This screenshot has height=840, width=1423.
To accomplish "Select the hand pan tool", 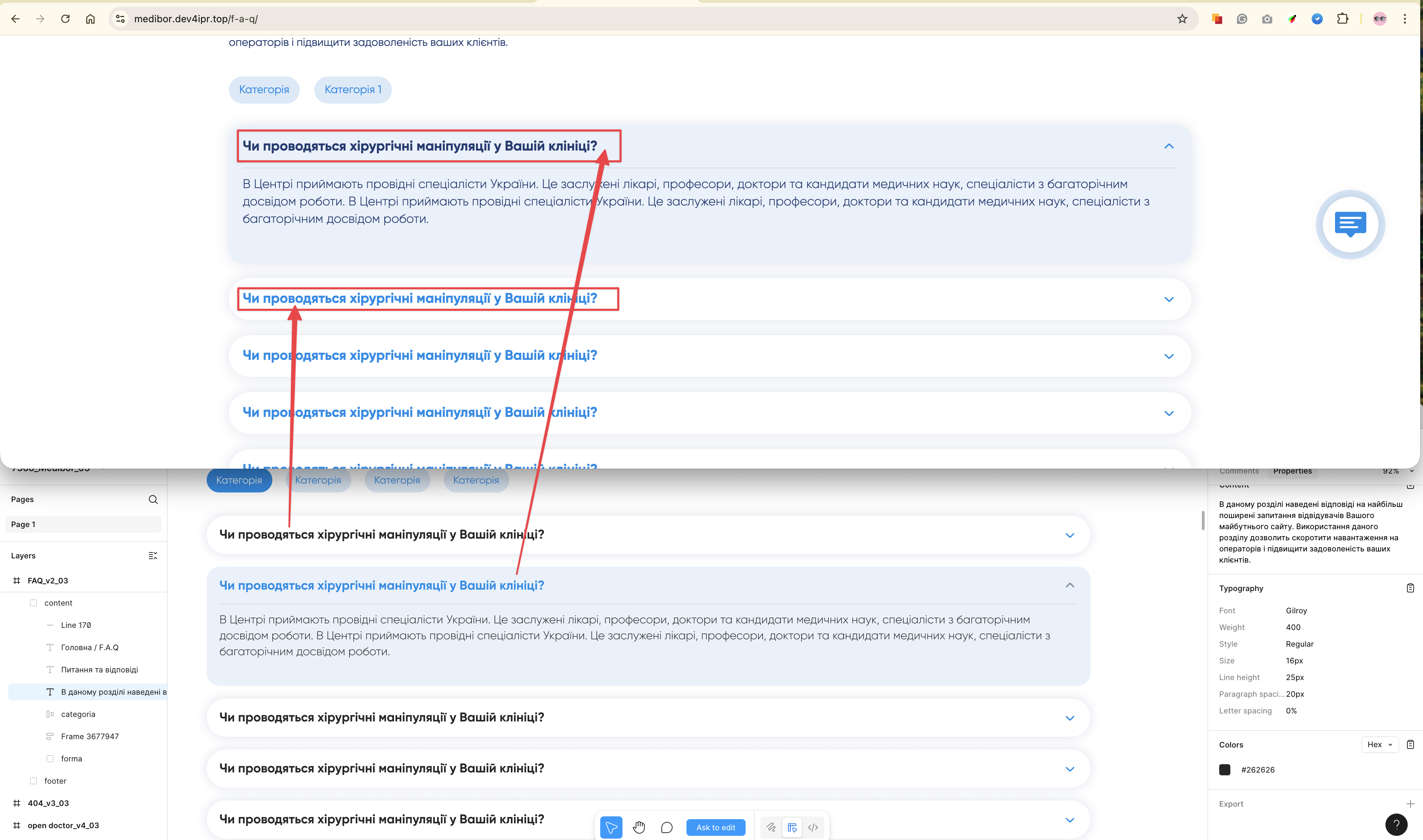I will pos(639,827).
